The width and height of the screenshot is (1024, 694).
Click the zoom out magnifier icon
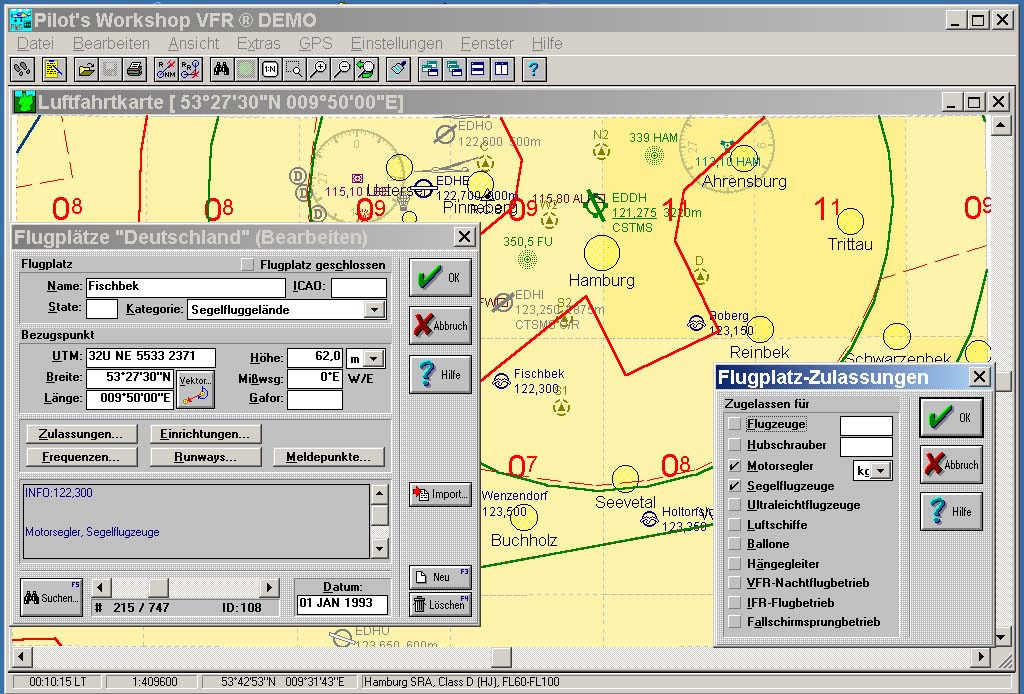tap(342, 69)
